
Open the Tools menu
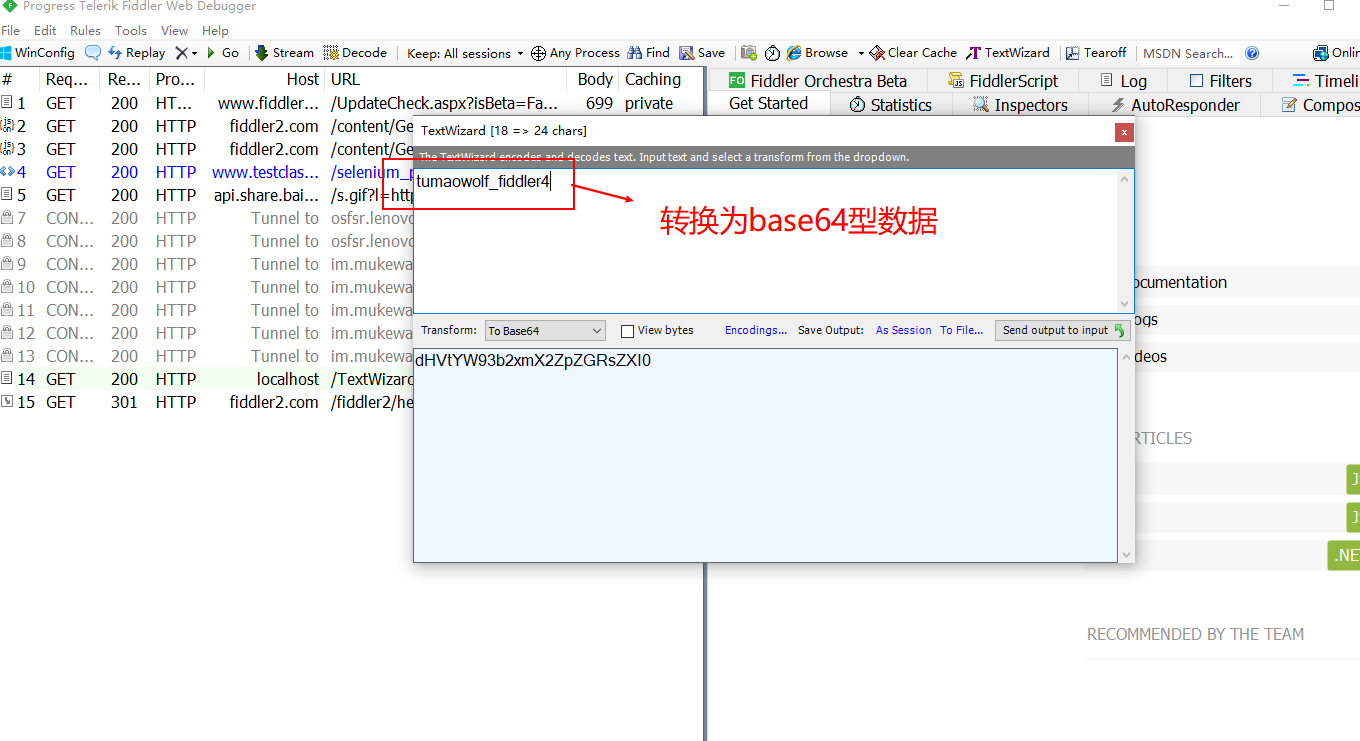[130, 30]
